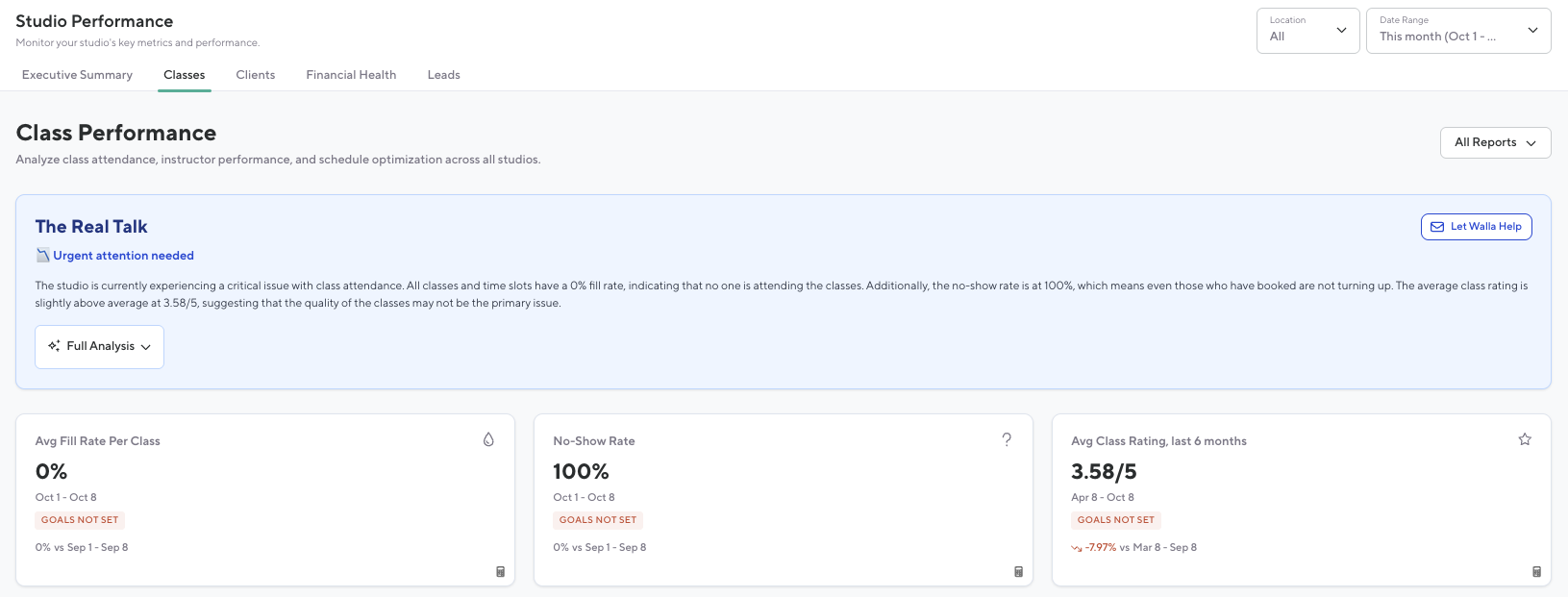The height and width of the screenshot is (597, 1568).
Task: Open the Financial Health tab
Action: tap(351, 75)
